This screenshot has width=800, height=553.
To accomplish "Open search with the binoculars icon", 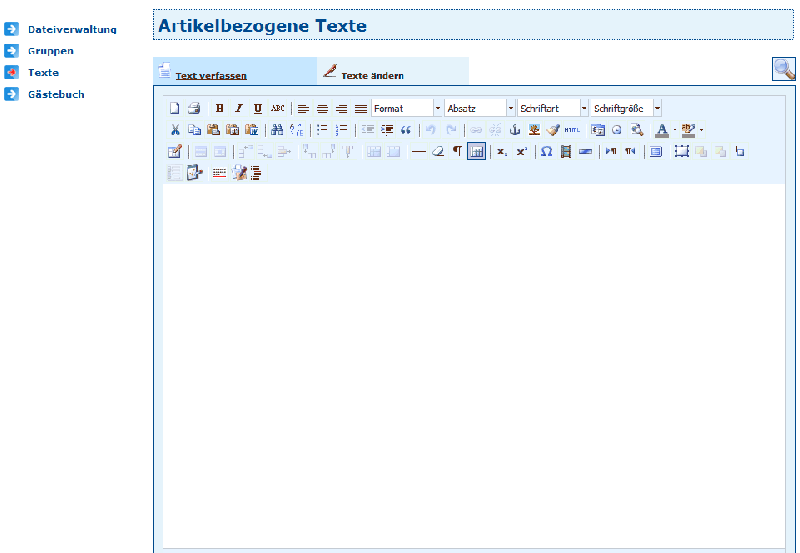I will pyautogui.click(x=277, y=130).
